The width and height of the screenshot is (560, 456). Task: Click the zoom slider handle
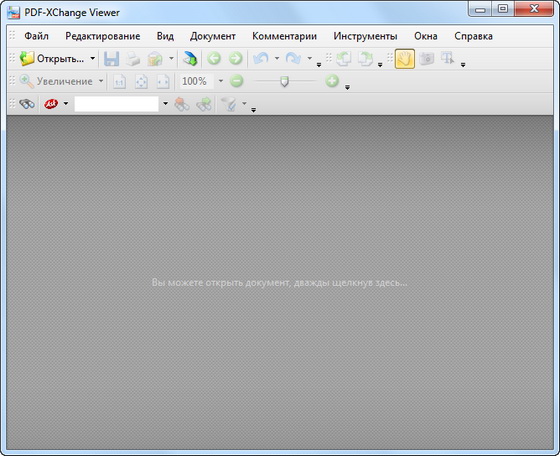pos(284,82)
